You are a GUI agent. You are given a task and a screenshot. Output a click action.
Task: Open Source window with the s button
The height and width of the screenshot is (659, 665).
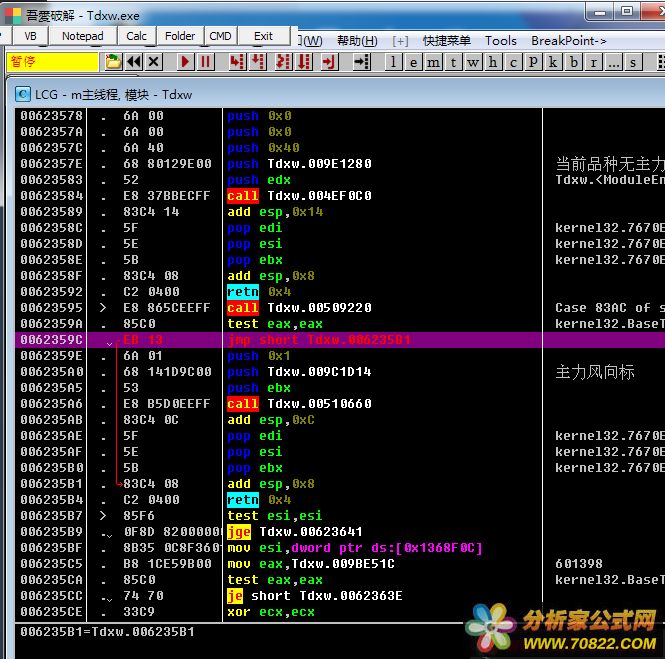pyautogui.click(x=633, y=62)
